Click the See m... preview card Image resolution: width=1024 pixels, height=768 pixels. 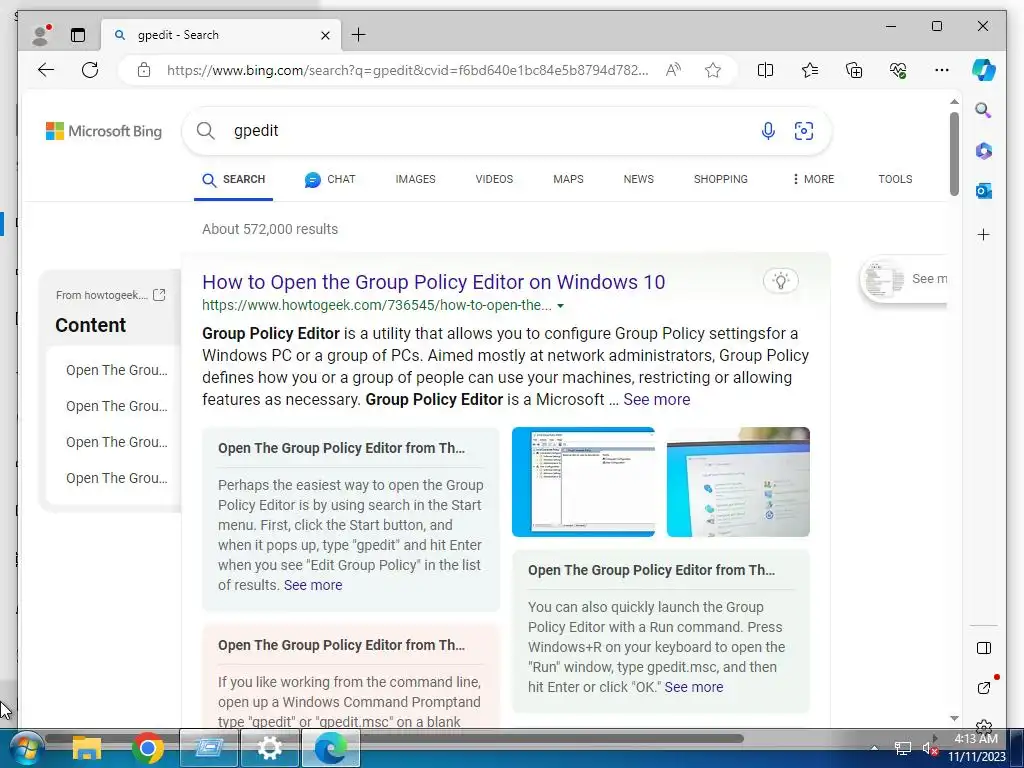tap(904, 280)
